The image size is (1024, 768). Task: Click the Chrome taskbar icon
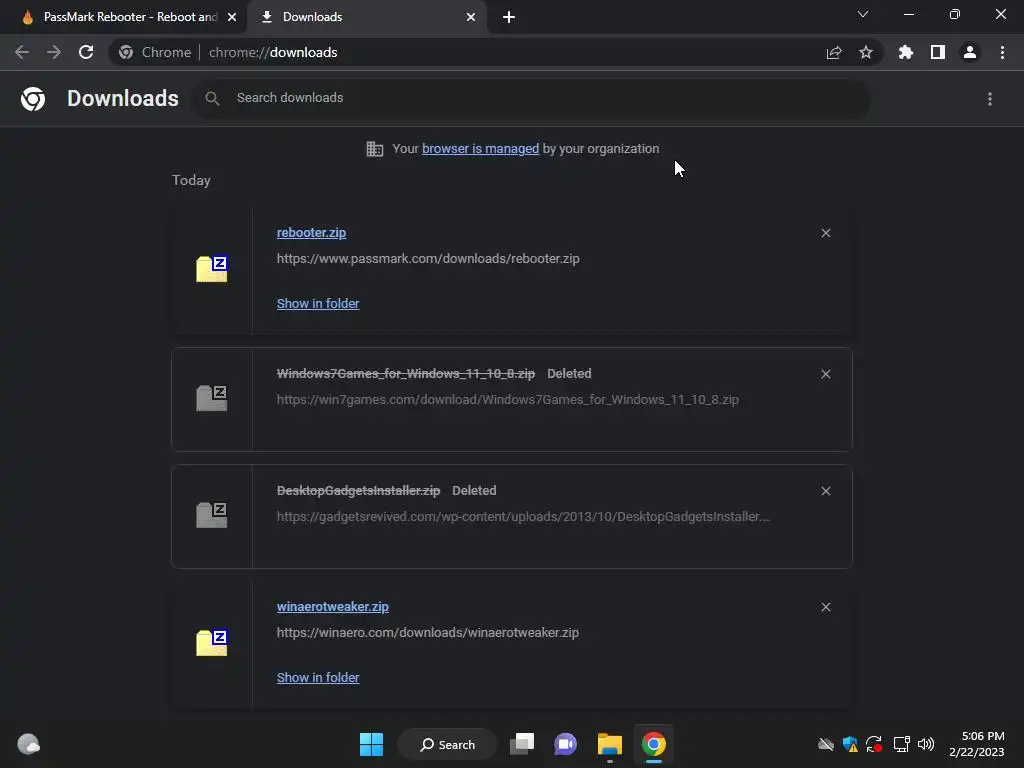pos(653,744)
